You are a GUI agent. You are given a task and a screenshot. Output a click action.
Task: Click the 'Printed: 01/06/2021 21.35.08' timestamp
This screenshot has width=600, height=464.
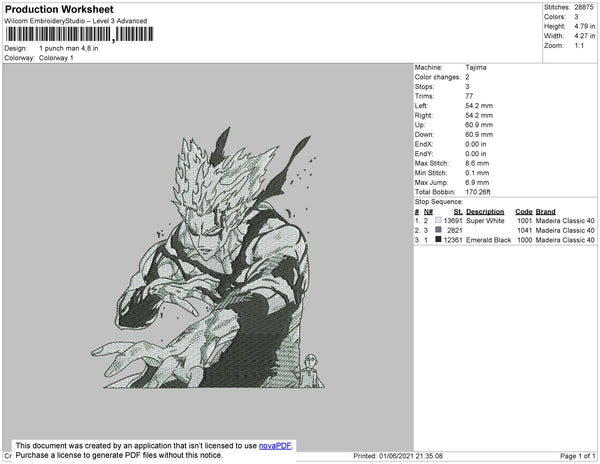(398, 456)
